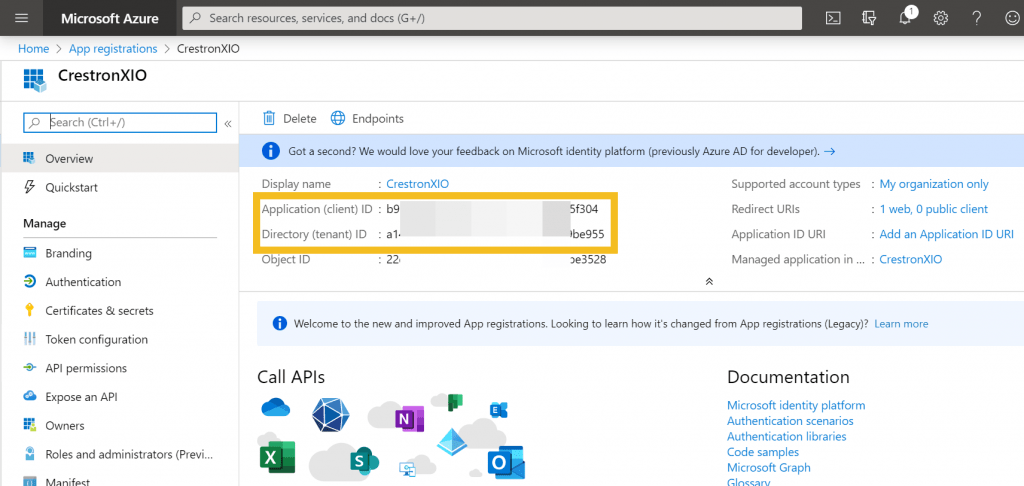Click the Excel icon under Call APIs
This screenshot has height=486, width=1024.
click(277, 457)
